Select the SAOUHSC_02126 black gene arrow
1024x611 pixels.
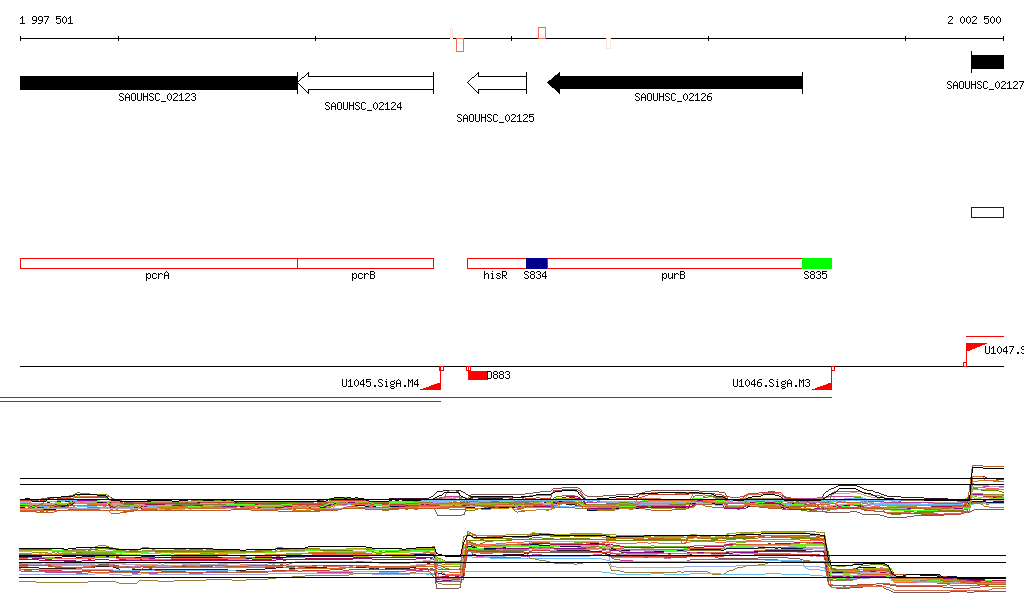(675, 83)
